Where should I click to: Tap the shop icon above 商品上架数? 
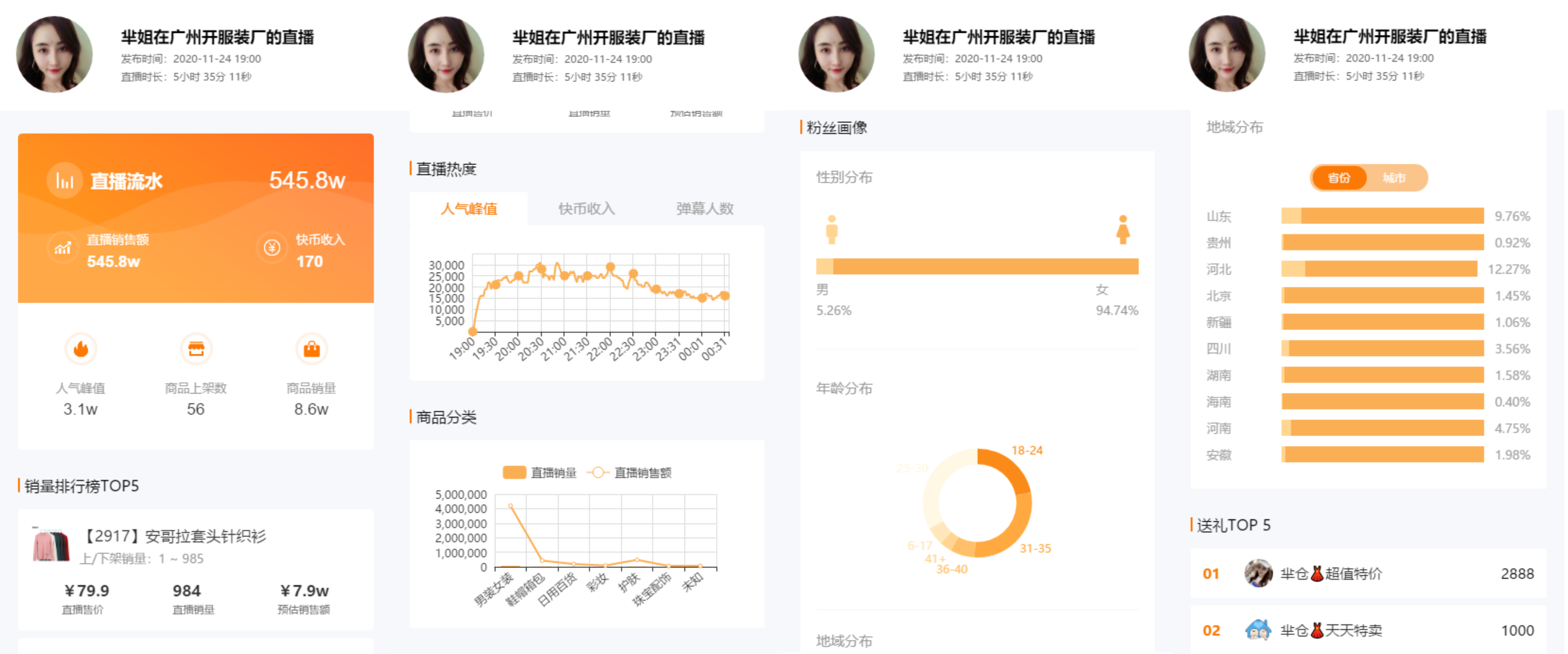[196, 349]
